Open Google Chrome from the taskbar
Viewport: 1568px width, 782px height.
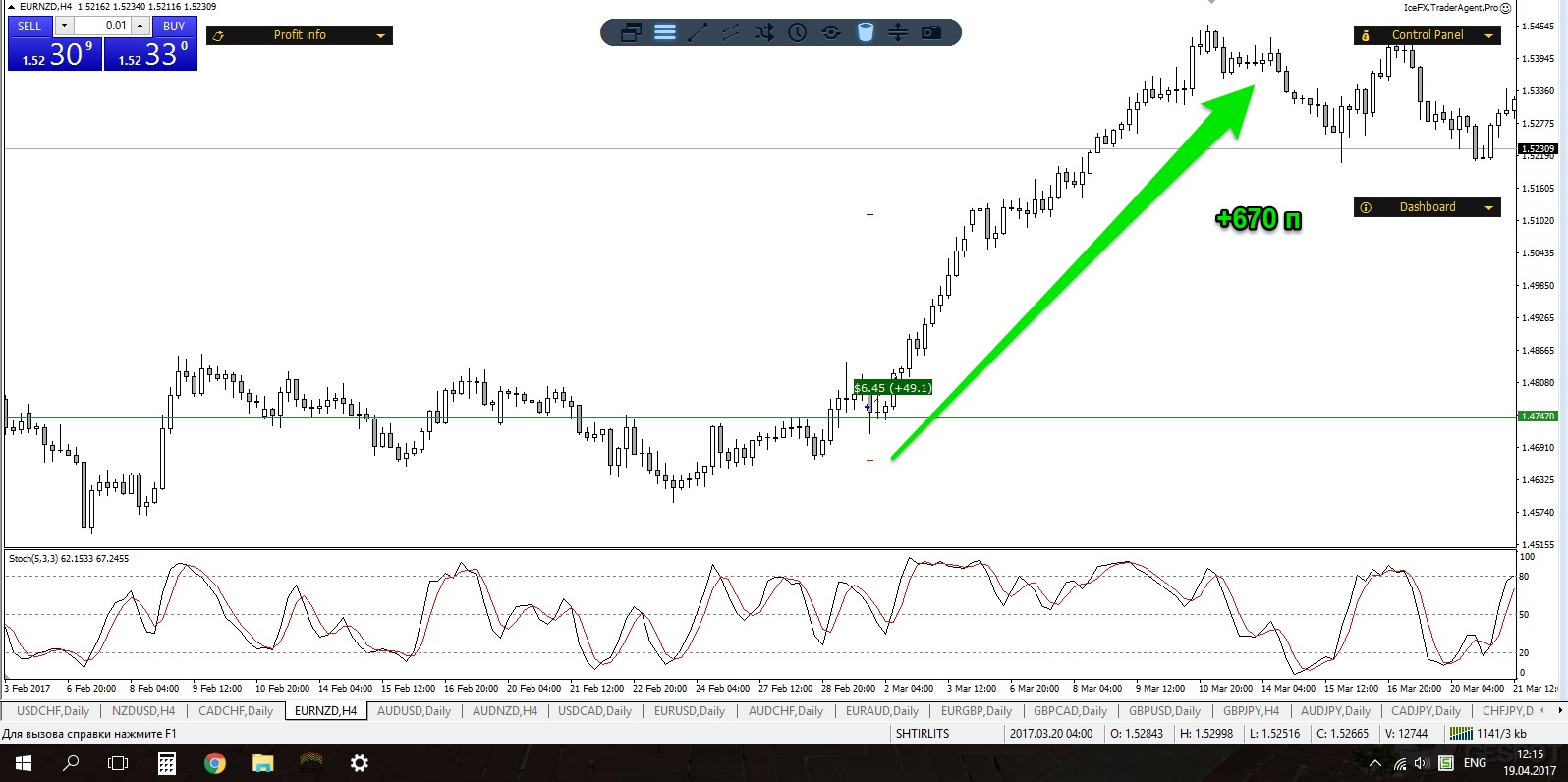(x=214, y=763)
